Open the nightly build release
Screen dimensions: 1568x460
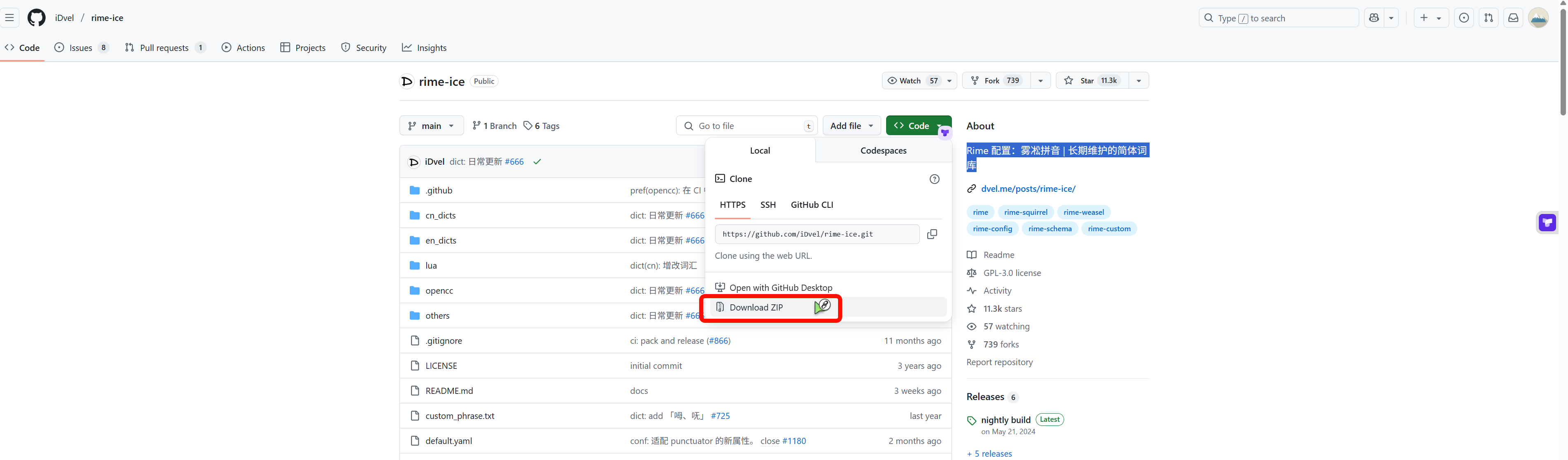1006,420
